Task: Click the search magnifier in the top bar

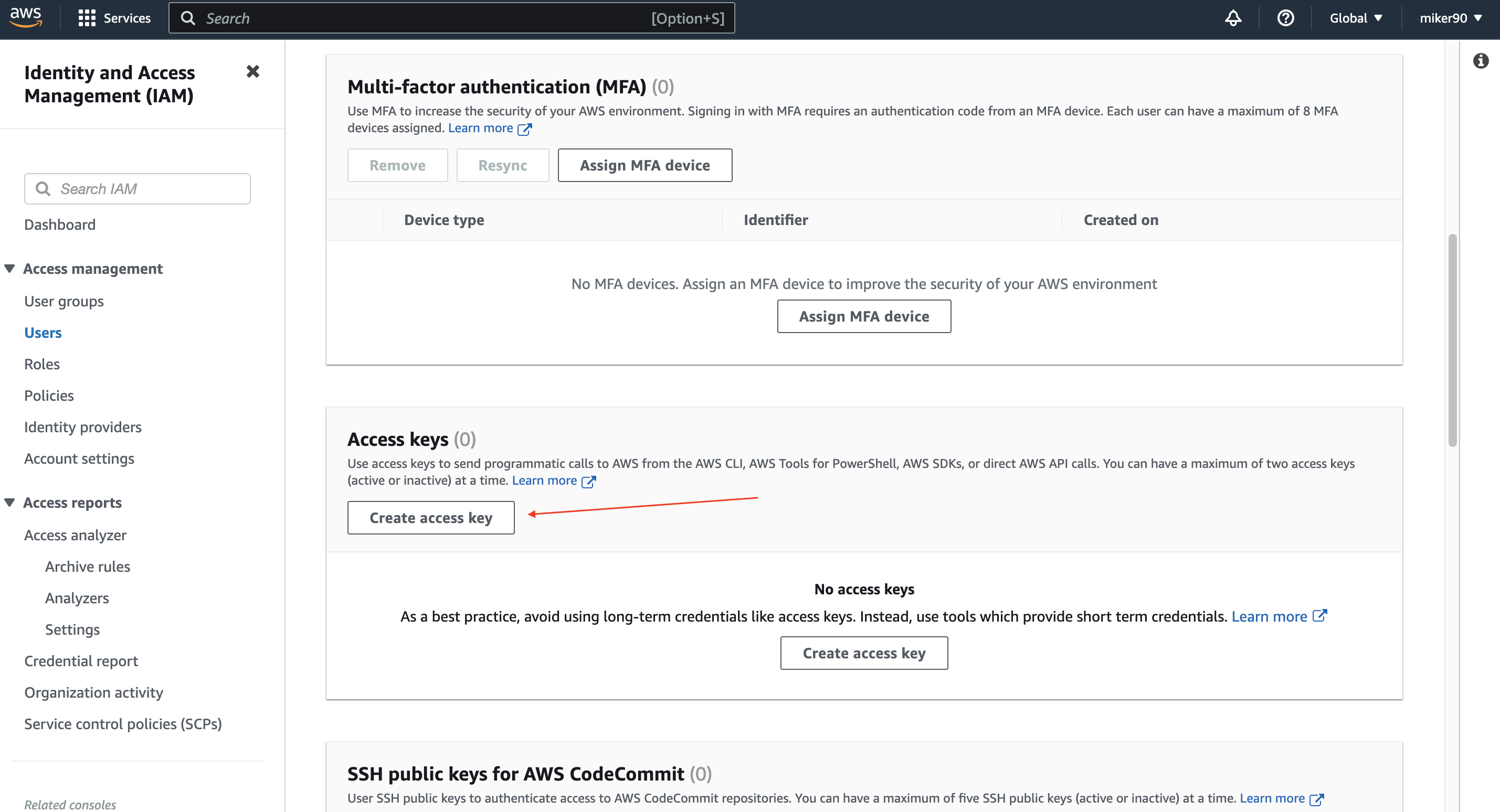Action: coord(187,18)
